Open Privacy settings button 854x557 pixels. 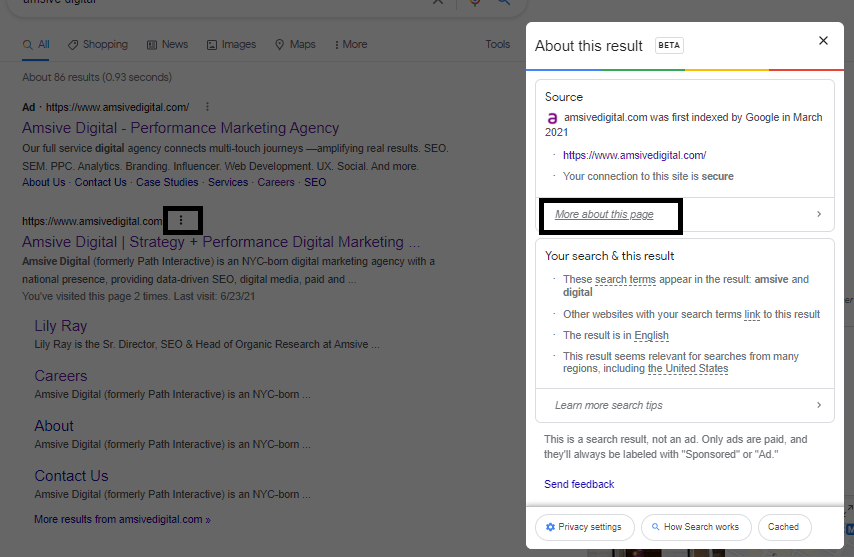[584, 527]
